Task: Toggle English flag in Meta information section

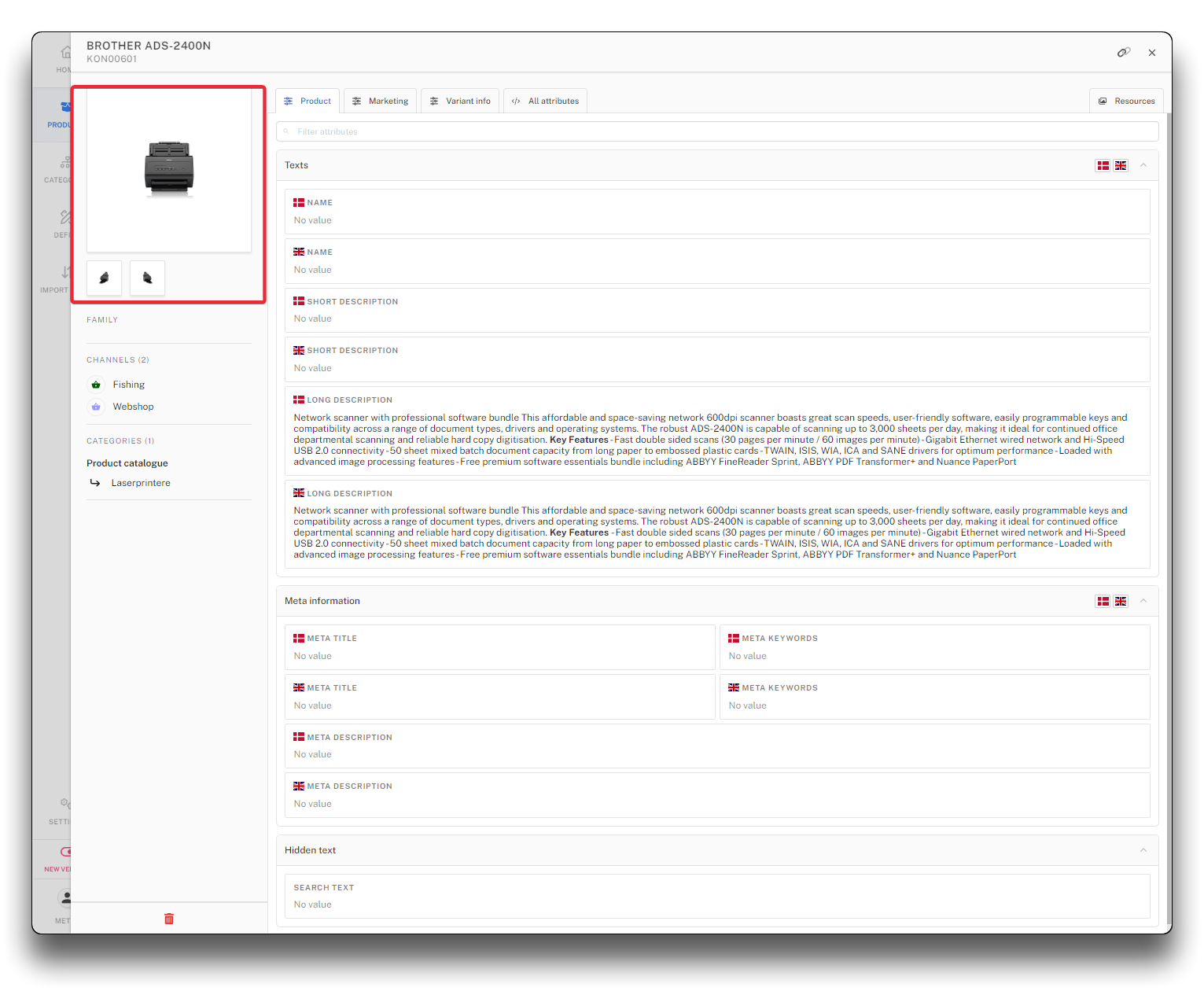Action: tap(1121, 602)
